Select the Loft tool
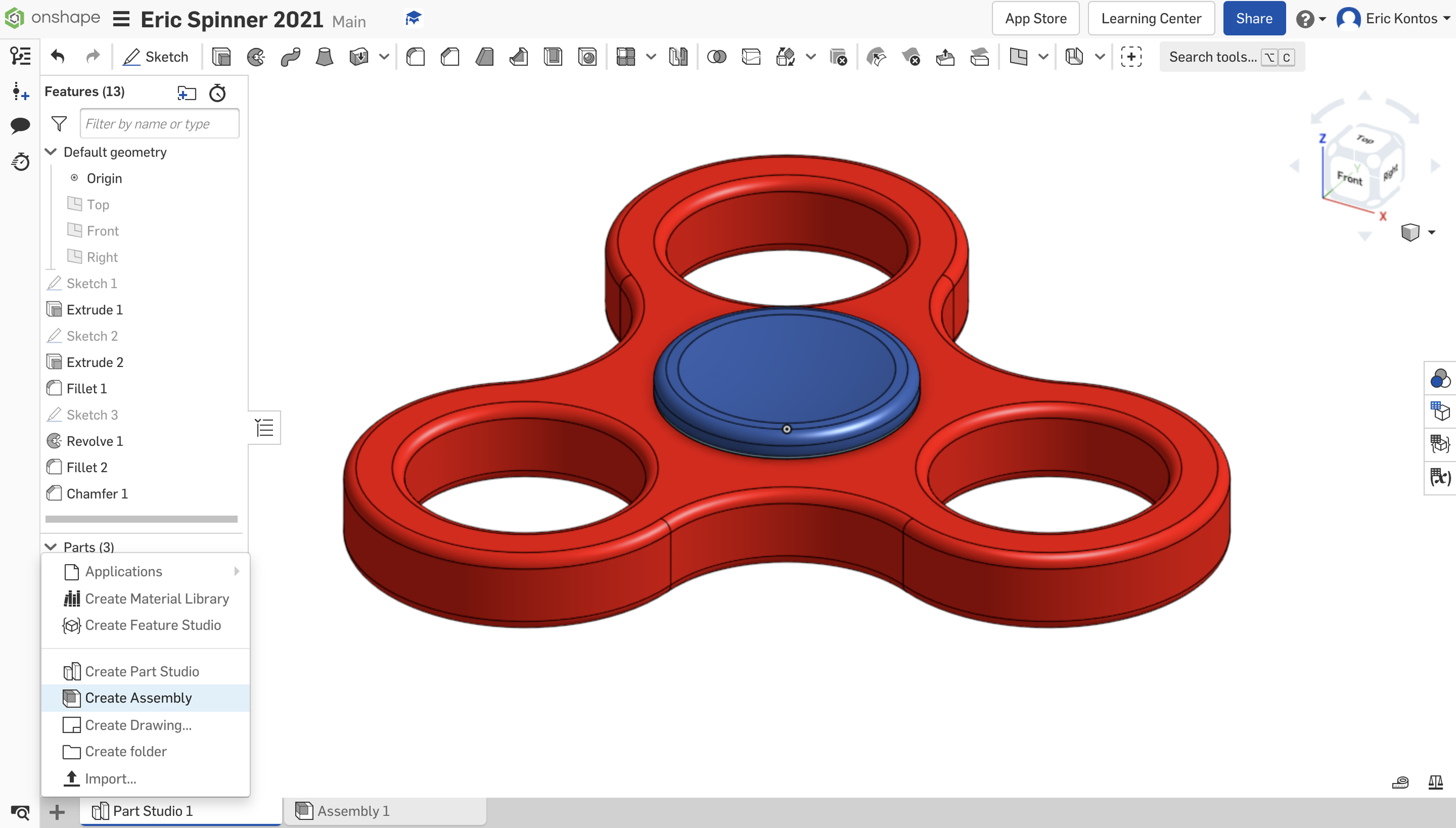The width and height of the screenshot is (1456, 828). point(325,56)
